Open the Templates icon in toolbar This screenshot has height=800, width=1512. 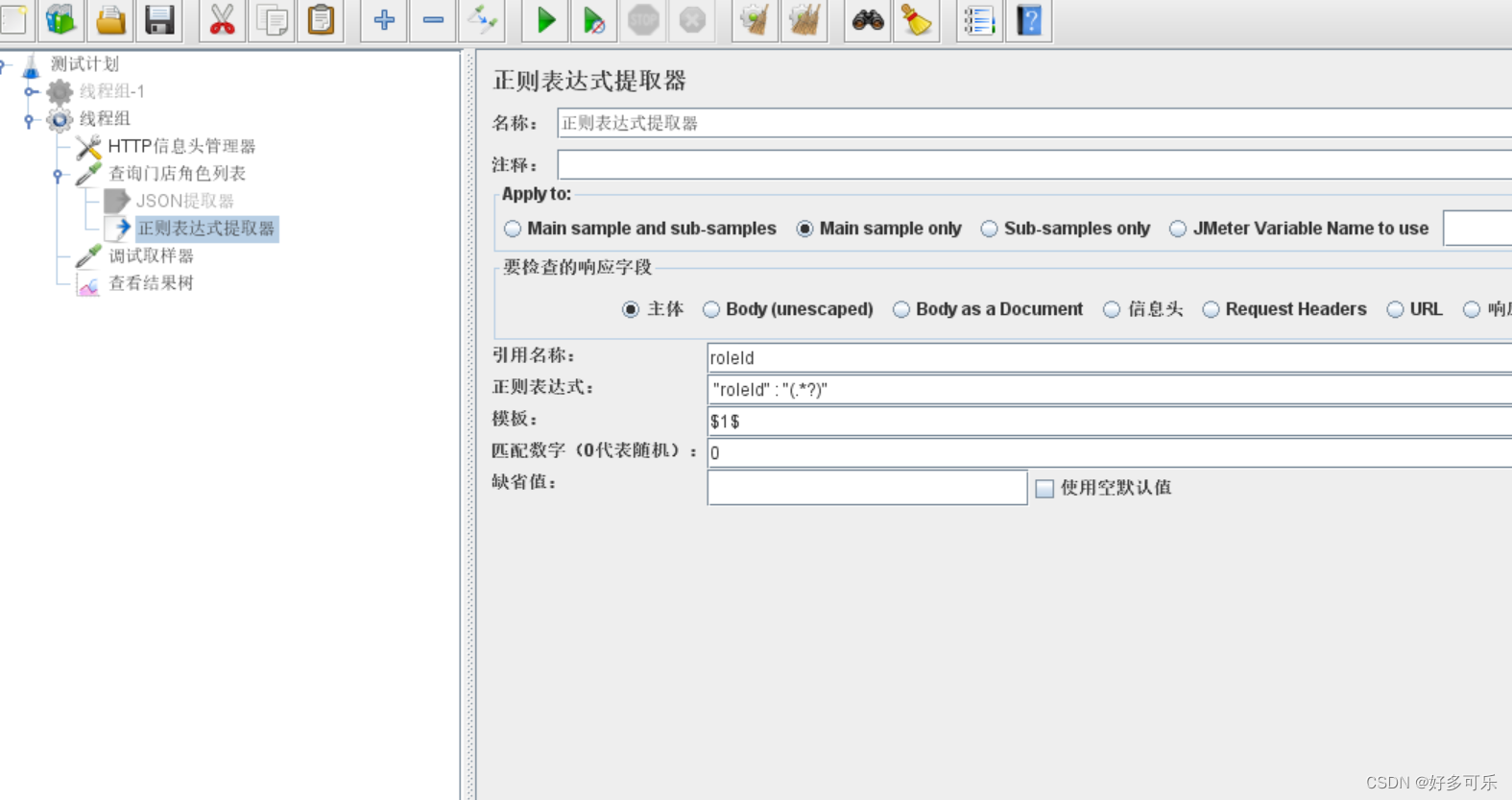61,19
